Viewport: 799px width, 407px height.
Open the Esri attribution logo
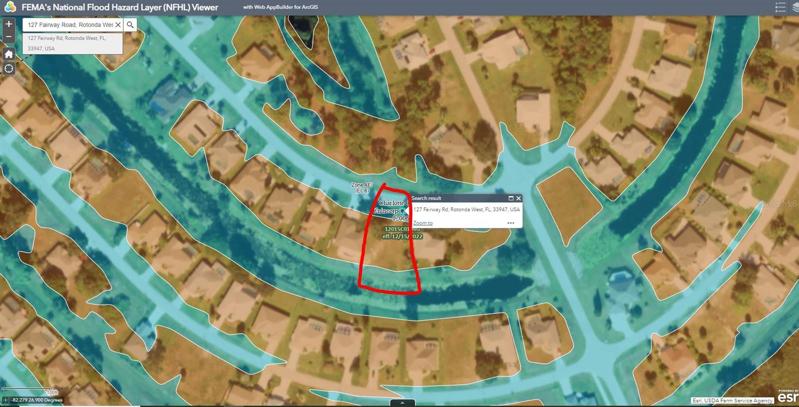(x=788, y=395)
